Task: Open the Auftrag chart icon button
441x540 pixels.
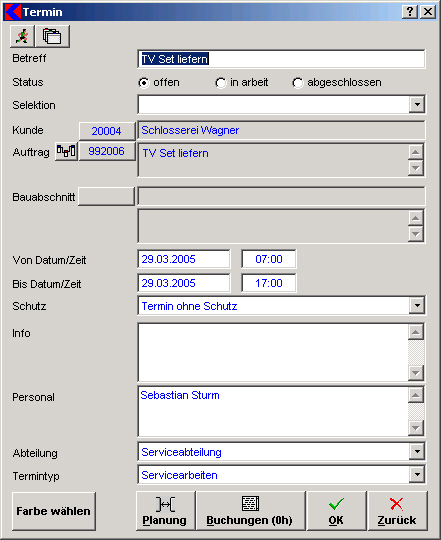Action: click(x=66, y=151)
